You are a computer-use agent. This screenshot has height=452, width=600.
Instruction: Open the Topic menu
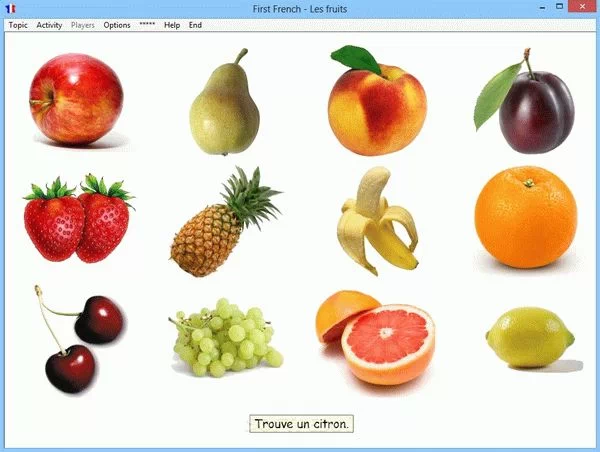18,25
